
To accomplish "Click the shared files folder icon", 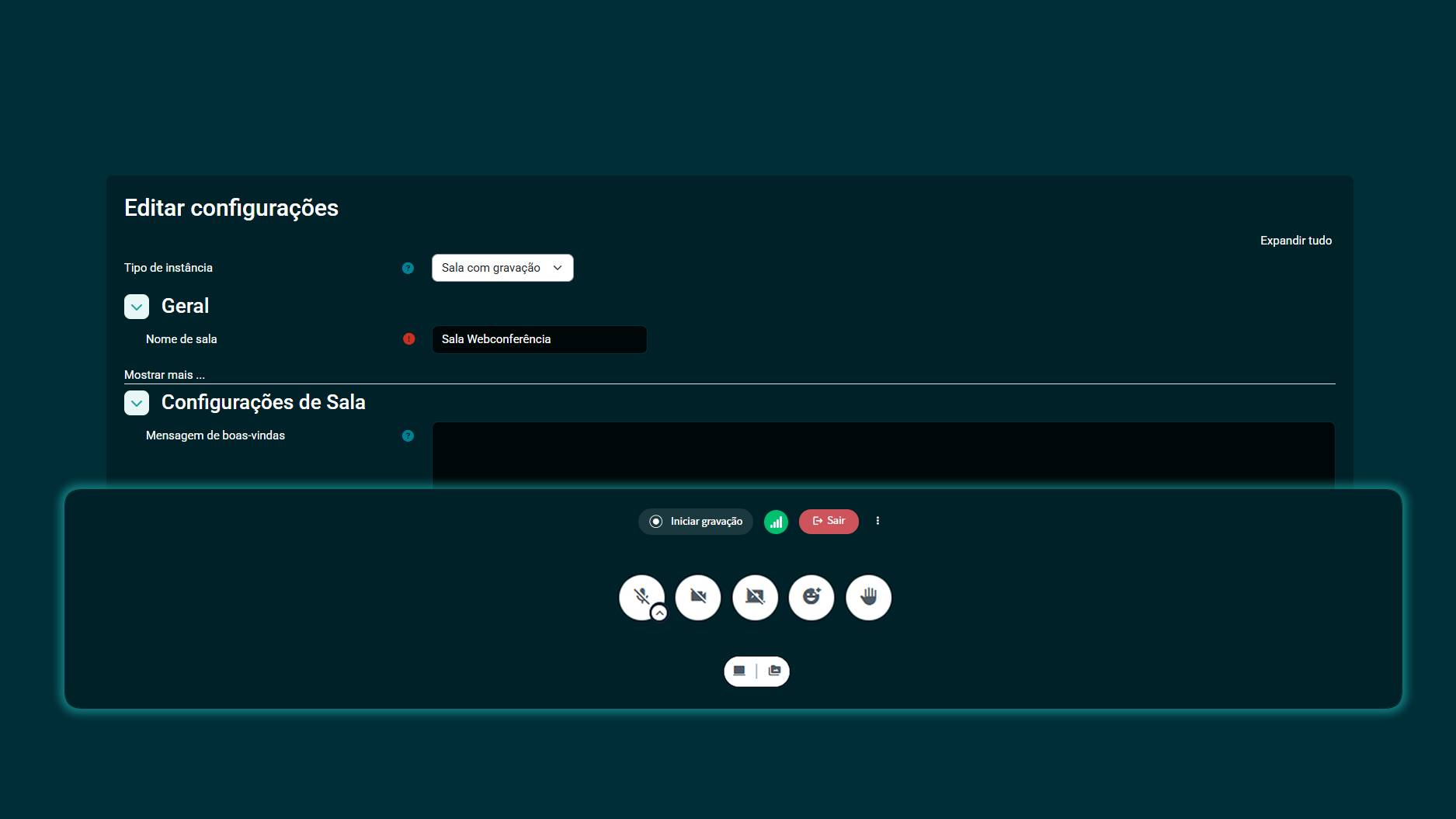I will (774, 672).
